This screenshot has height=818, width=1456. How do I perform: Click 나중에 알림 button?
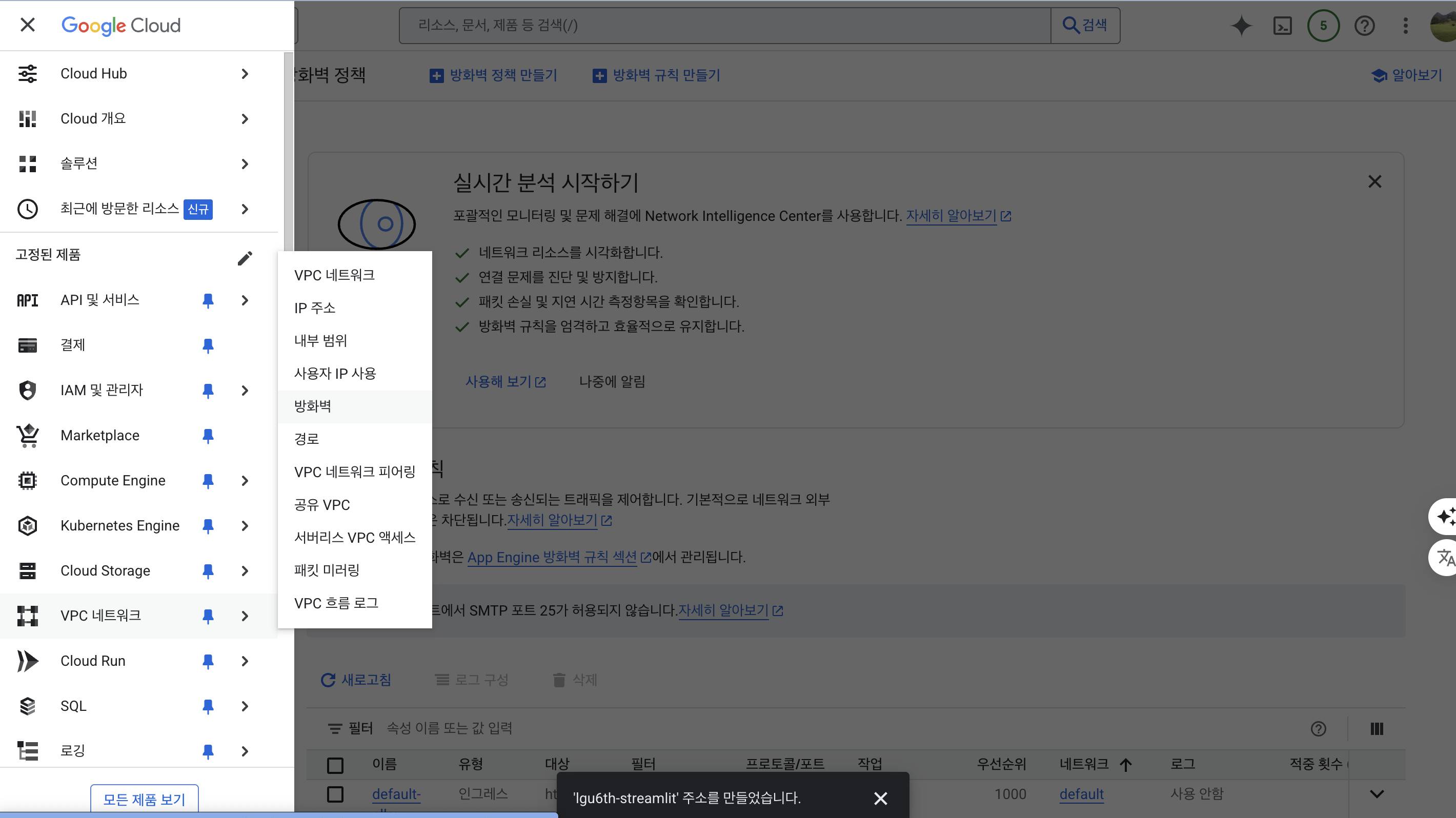pos(612,382)
